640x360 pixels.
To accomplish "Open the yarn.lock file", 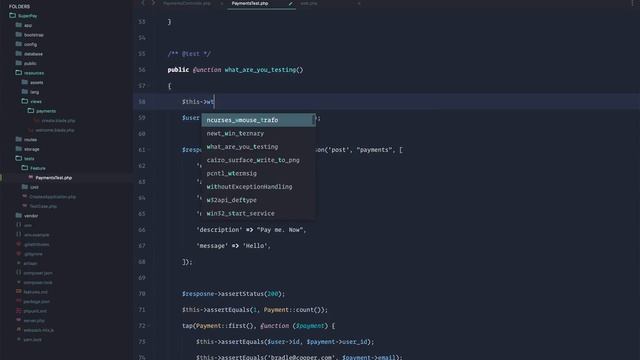I will (x=32, y=340).
